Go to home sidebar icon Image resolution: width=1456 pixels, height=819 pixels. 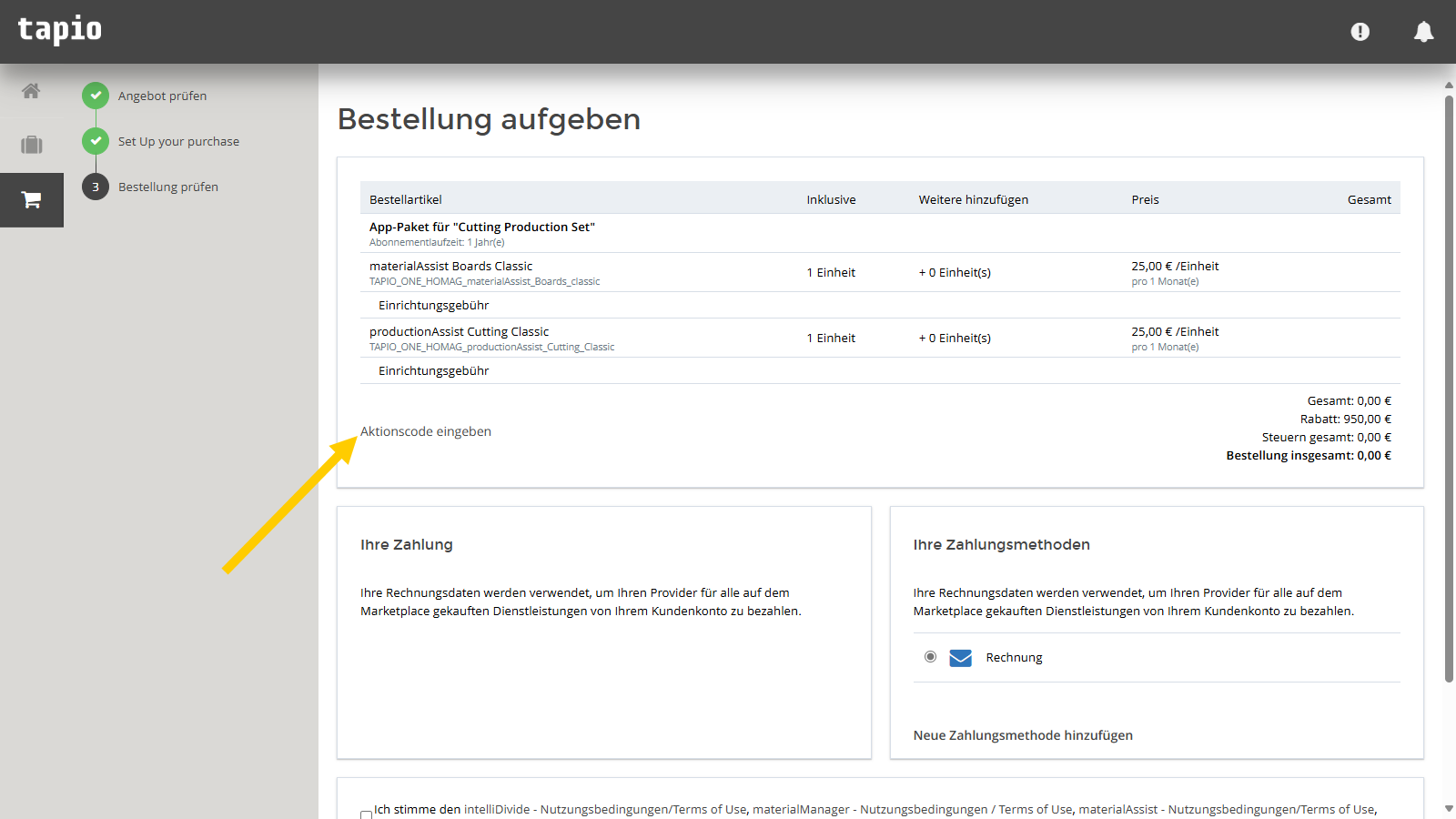point(31,91)
